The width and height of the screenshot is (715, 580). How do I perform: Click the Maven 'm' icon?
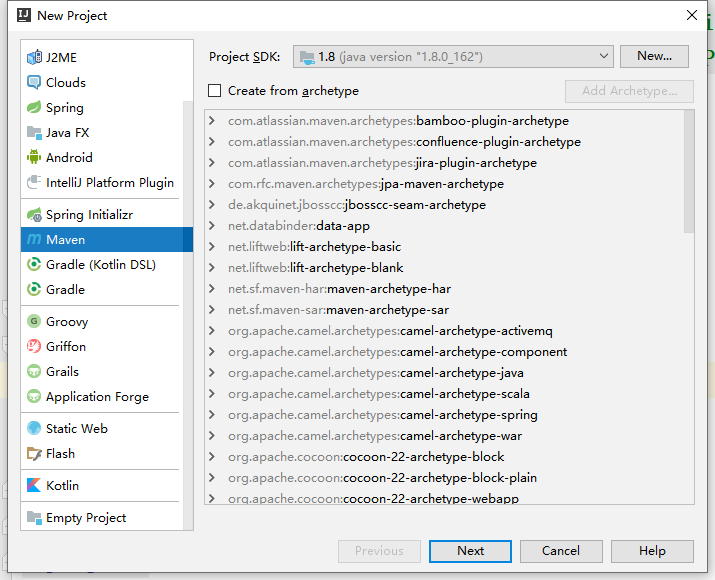point(34,239)
